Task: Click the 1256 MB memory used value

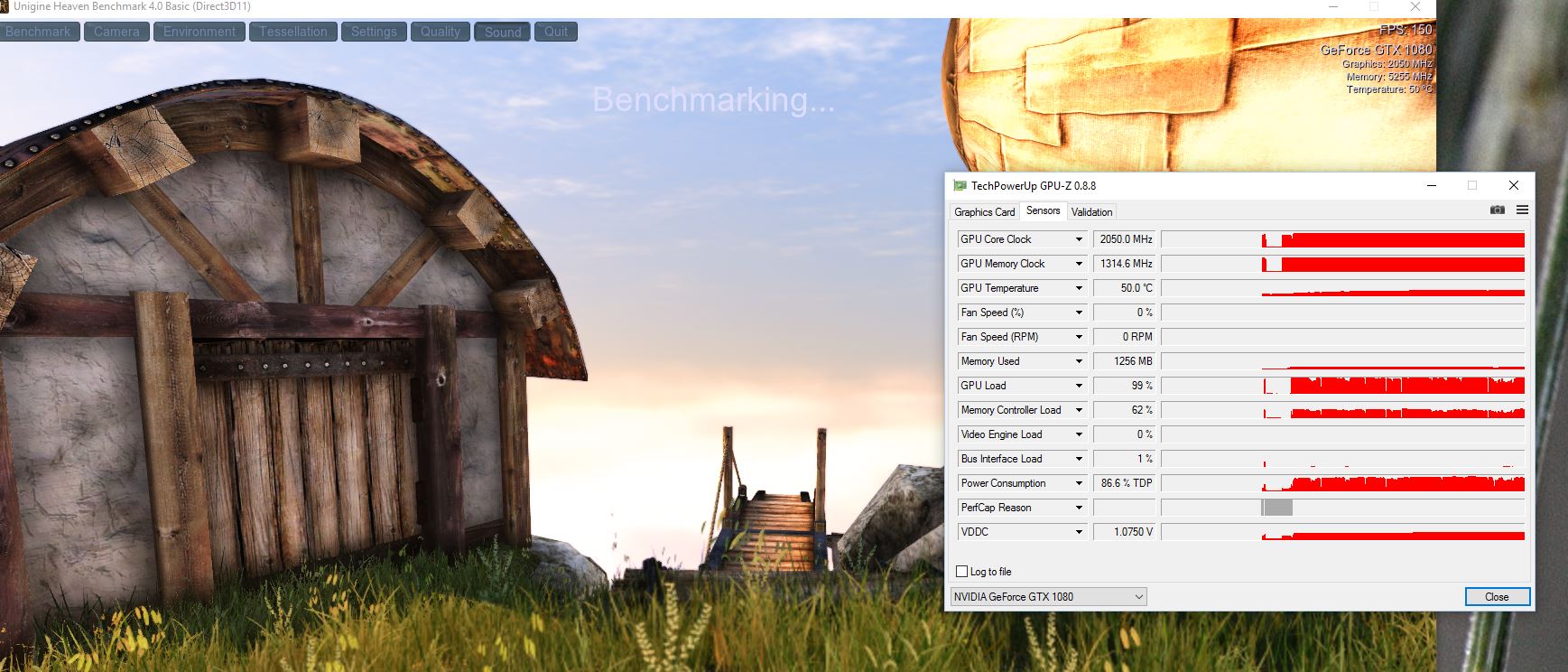Action: pyautogui.click(x=1125, y=361)
